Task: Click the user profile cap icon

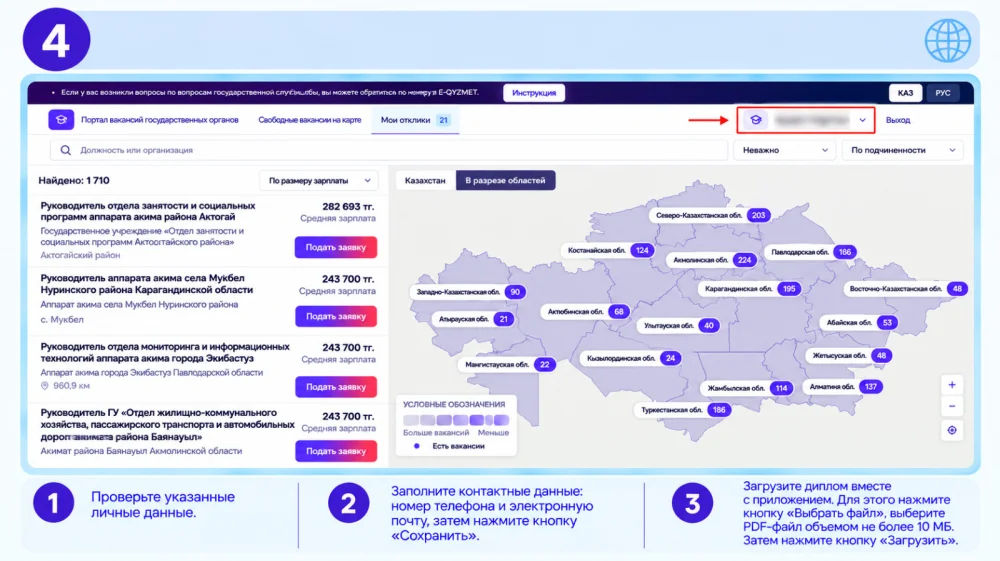Action: click(x=756, y=120)
